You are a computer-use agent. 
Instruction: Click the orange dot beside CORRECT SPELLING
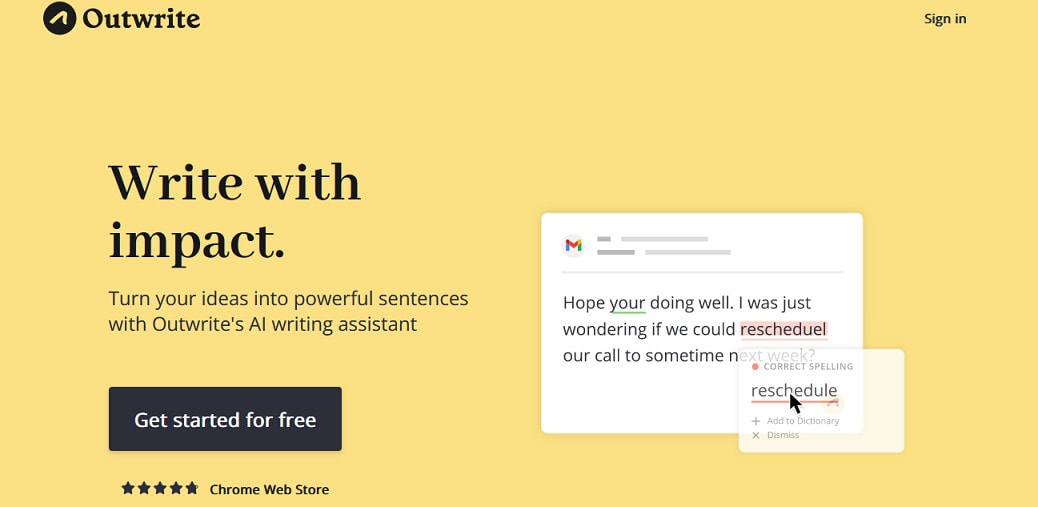coord(755,367)
